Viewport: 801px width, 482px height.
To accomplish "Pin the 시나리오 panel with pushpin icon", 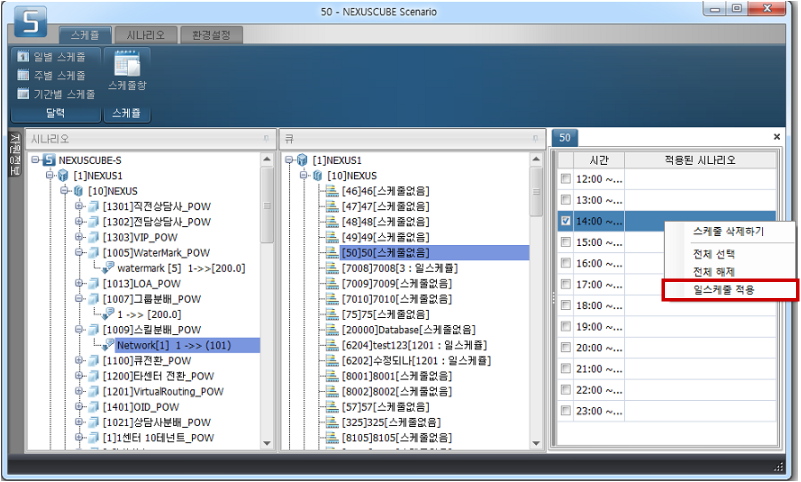I will (x=266, y=139).
